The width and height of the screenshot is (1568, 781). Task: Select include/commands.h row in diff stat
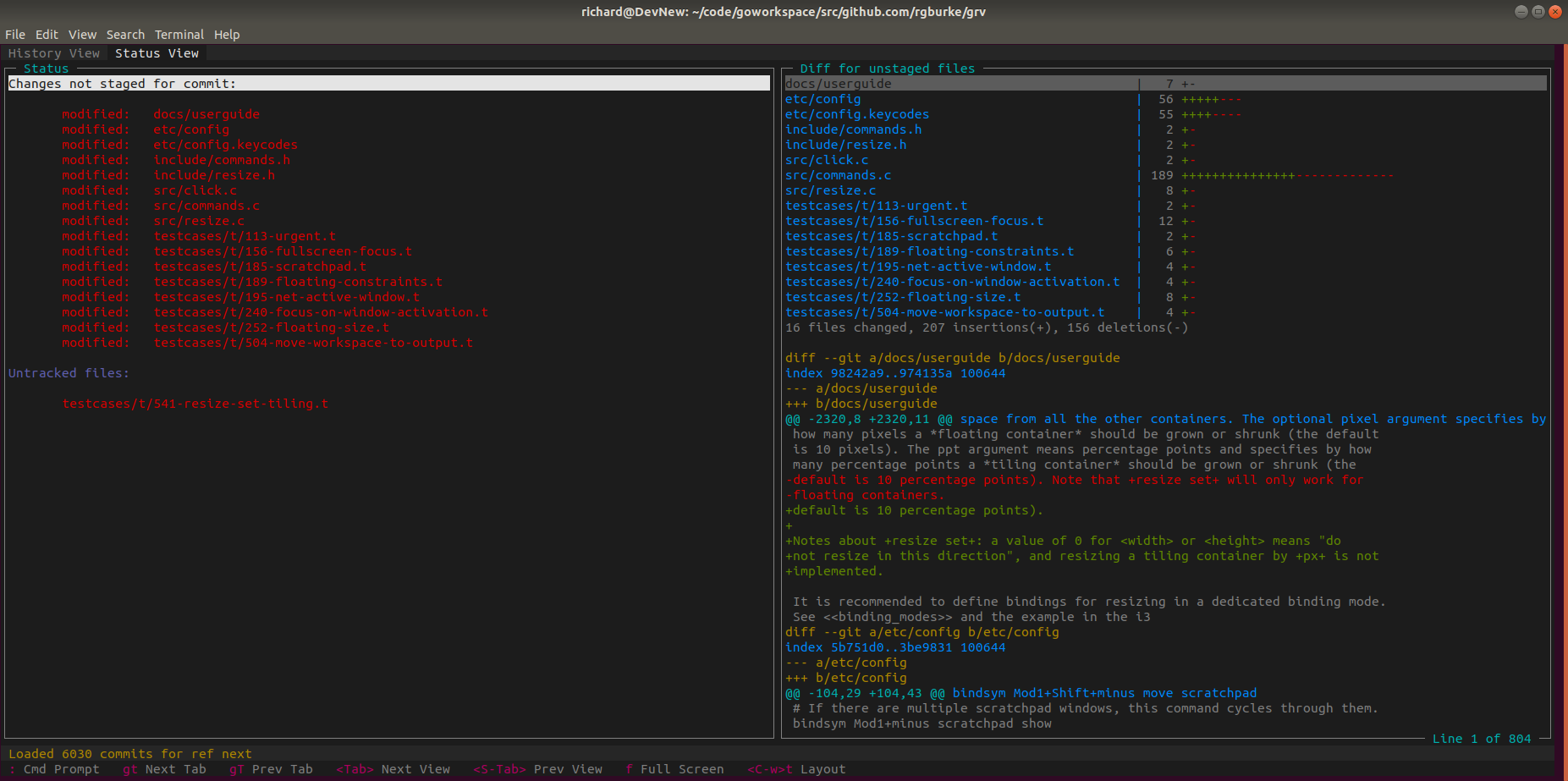[x=991, y=129]
